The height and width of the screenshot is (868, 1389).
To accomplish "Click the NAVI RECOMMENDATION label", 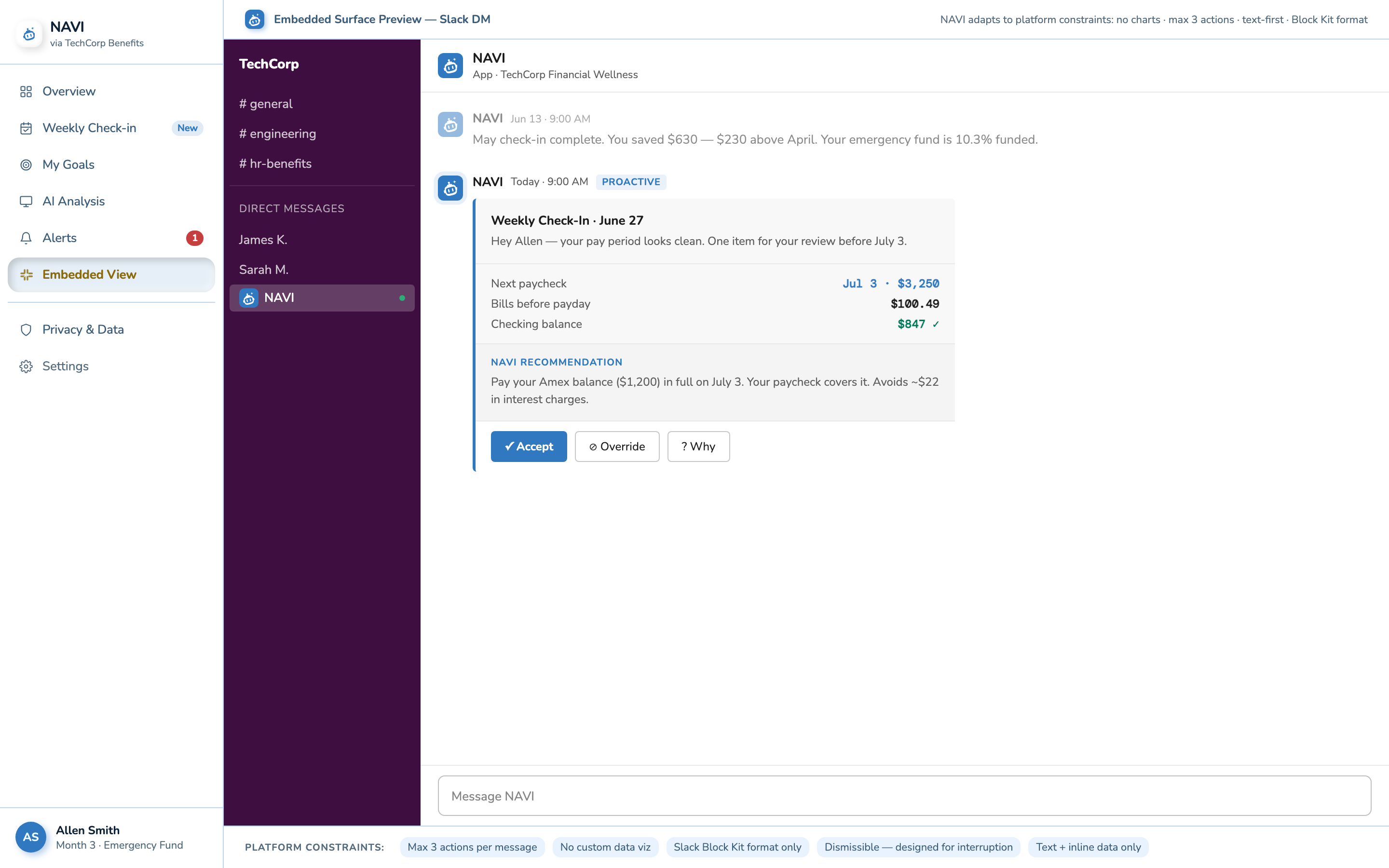I will coord(556,362).
